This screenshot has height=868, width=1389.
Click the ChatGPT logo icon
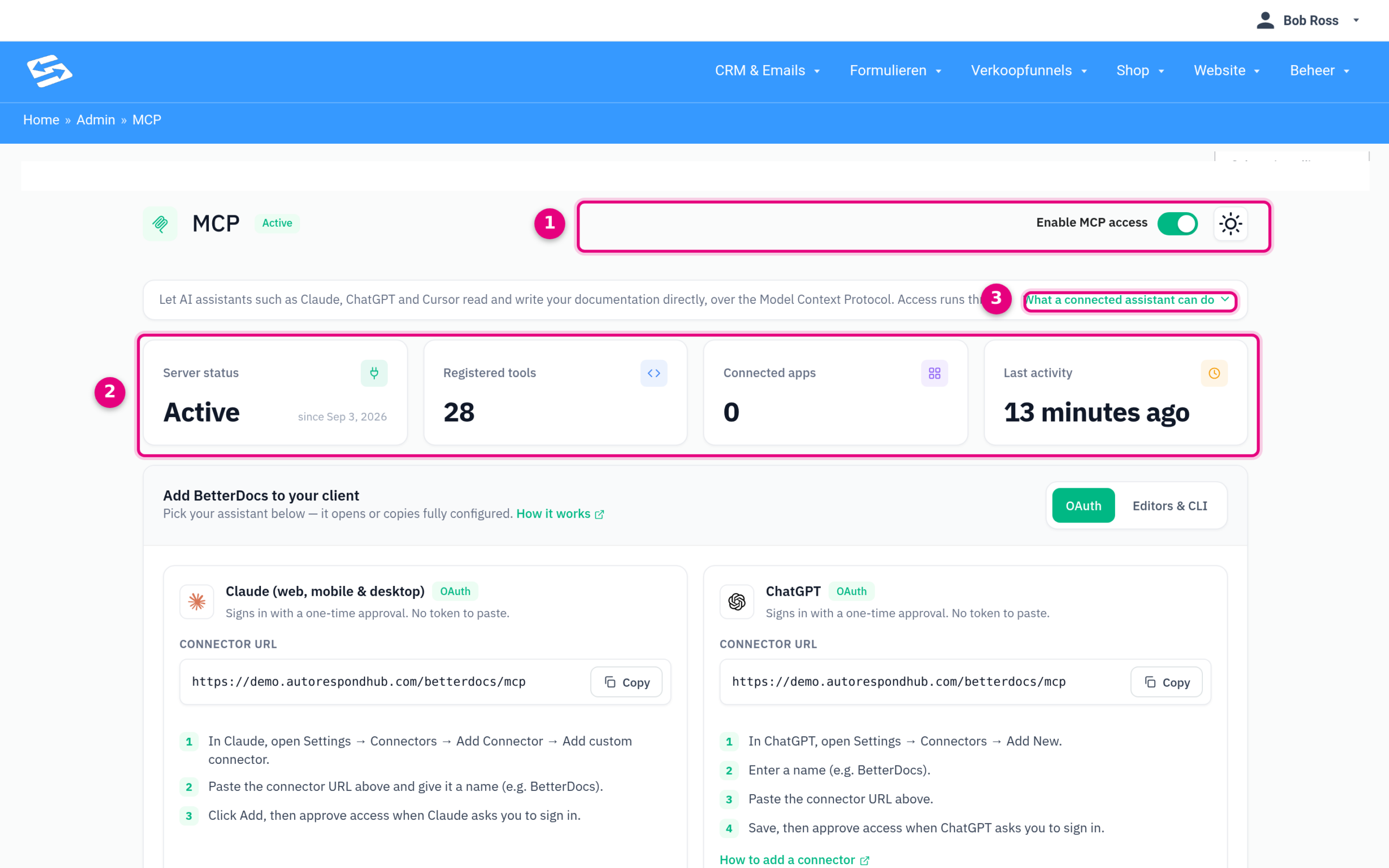[x=737, y=602]
